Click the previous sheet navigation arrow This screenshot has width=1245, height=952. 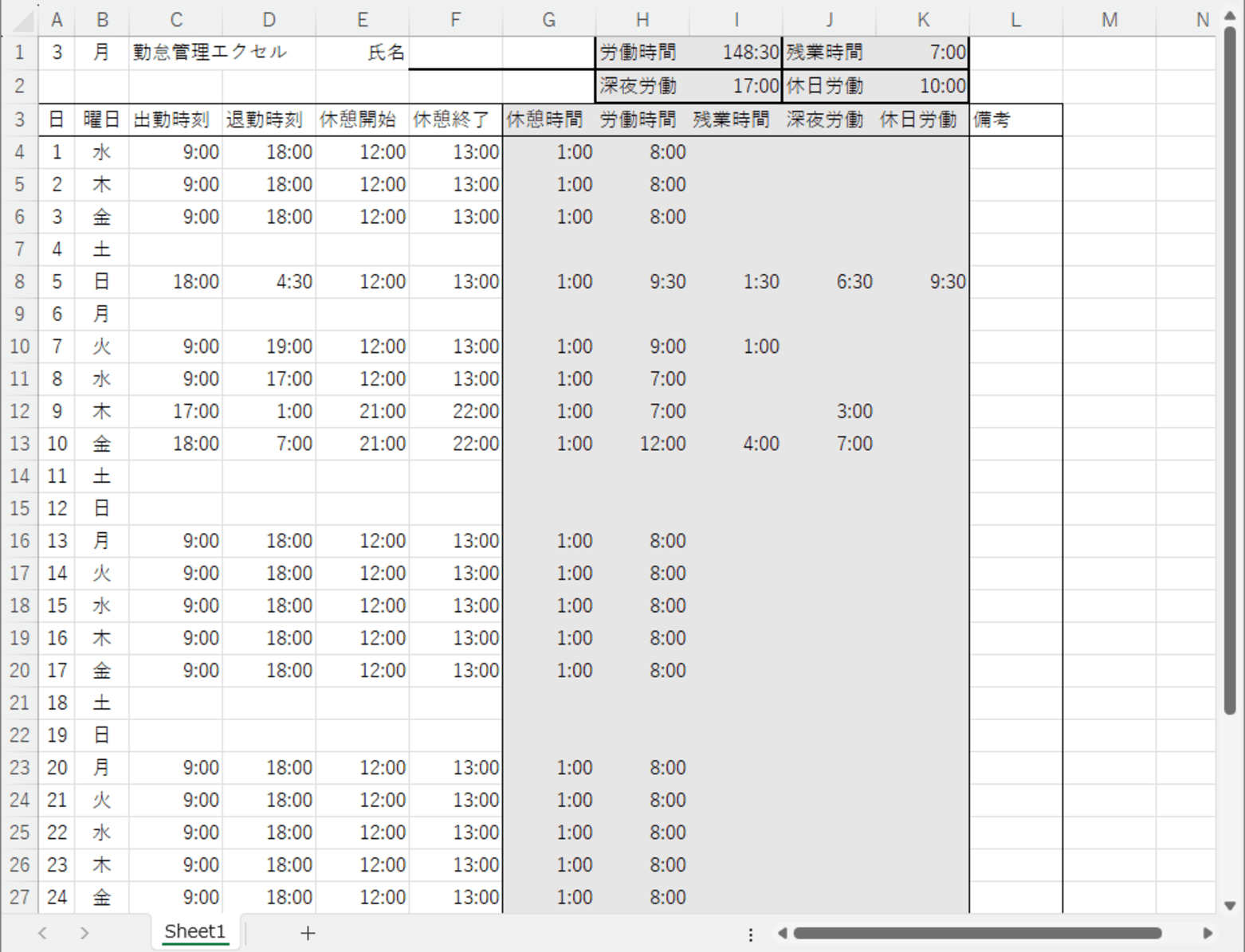[x=42, y=932]
